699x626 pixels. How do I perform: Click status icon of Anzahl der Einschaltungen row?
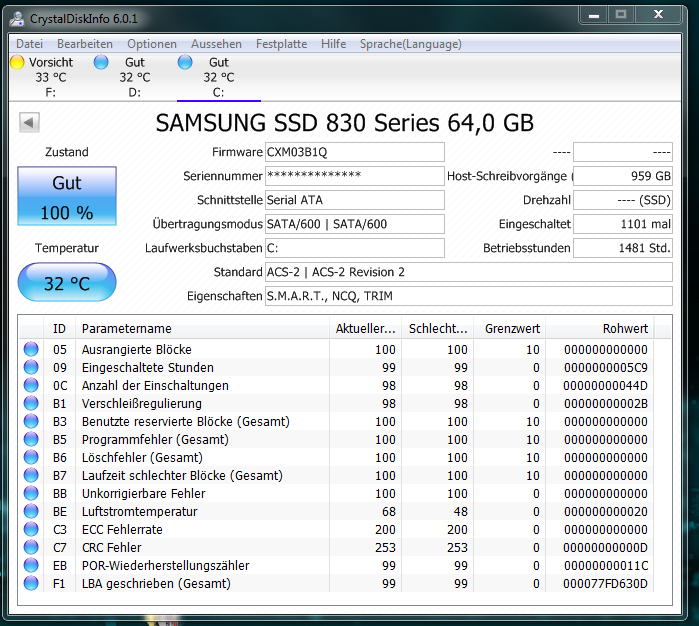[x=31, y=385]
